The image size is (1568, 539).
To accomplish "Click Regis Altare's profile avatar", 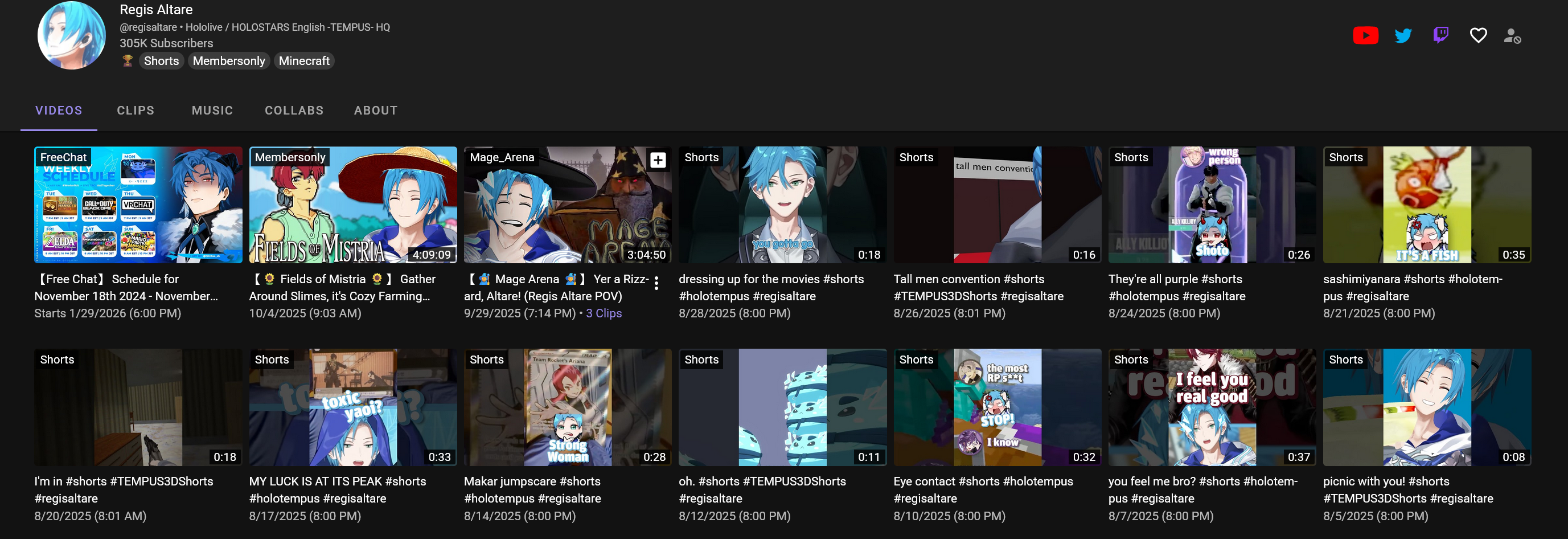I will (72, 35).
